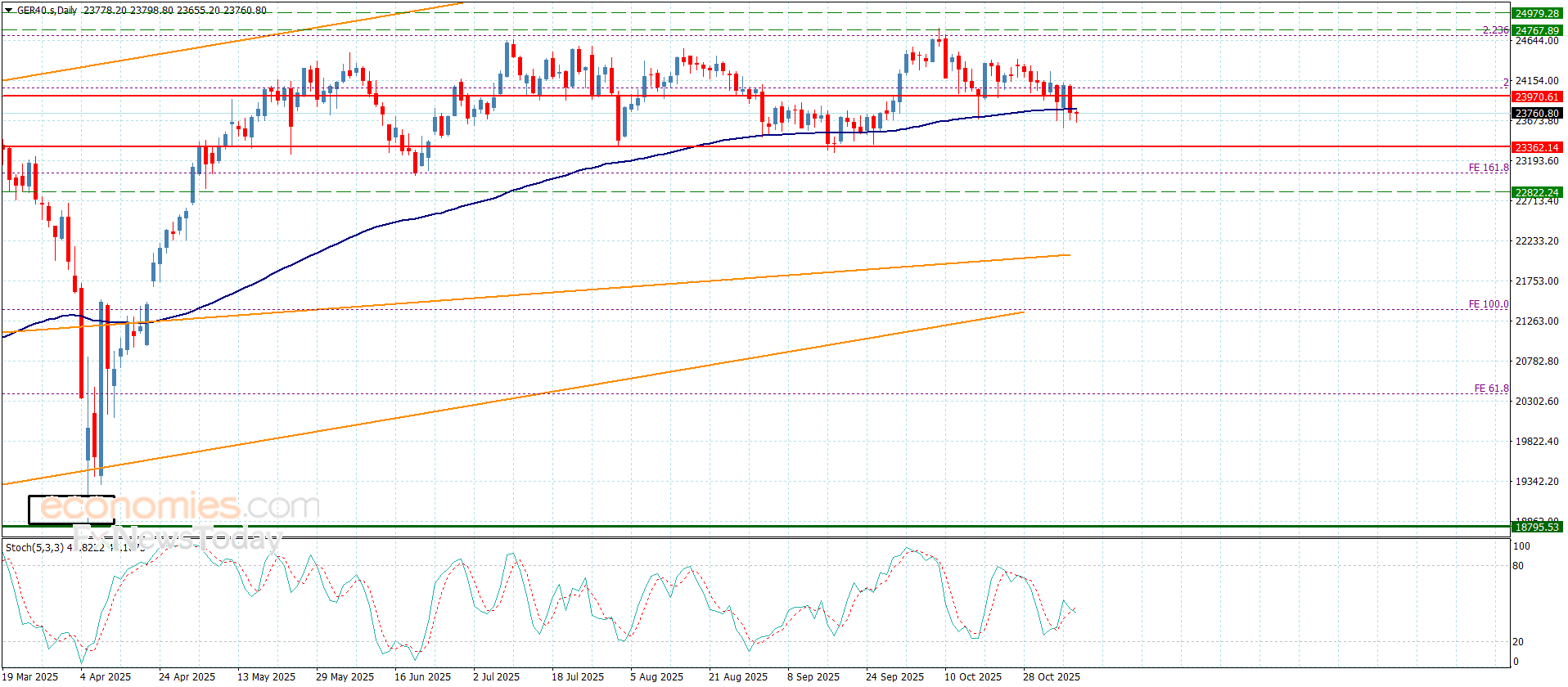Click the GER40.s,Daily chart title
The image size is (1568, 687).
47,11
